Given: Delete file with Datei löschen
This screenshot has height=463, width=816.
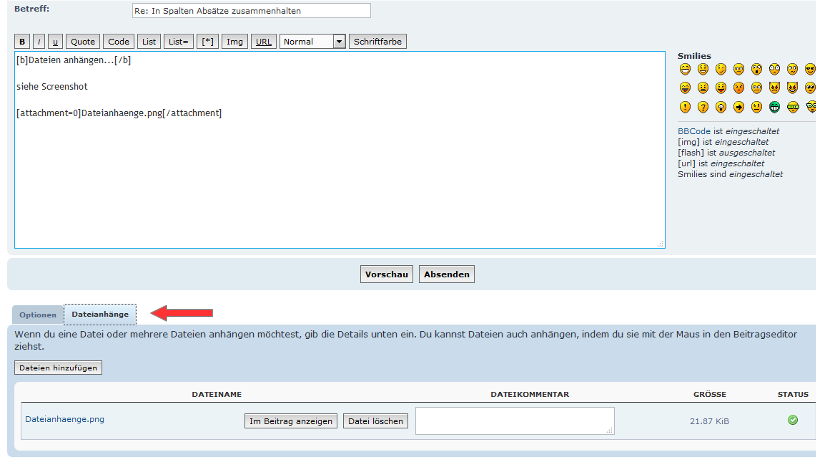Looking at the screenshot, I should point(376,421).
